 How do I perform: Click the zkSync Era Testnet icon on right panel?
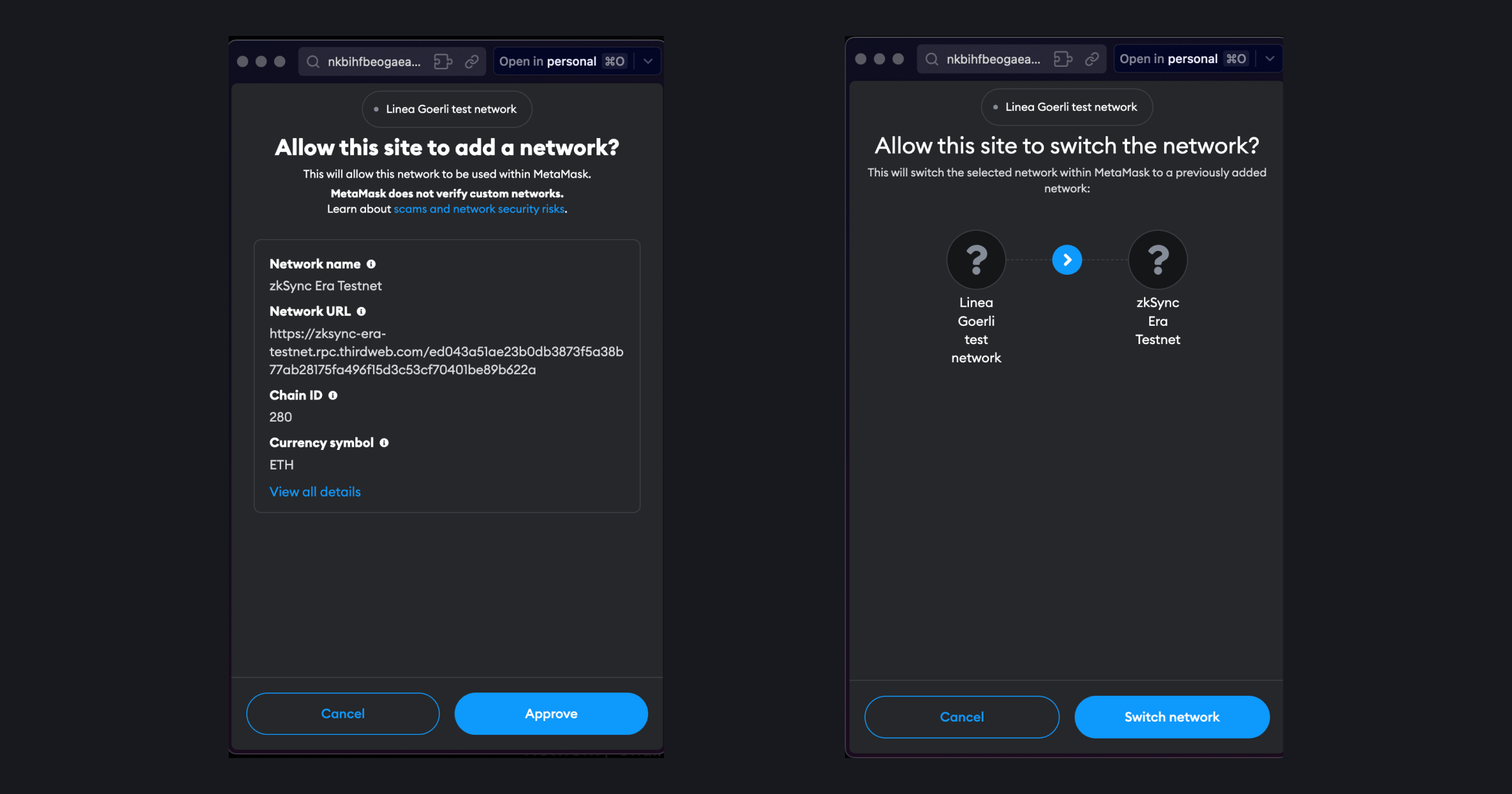pyautogui.click(x=1157, y=259)
